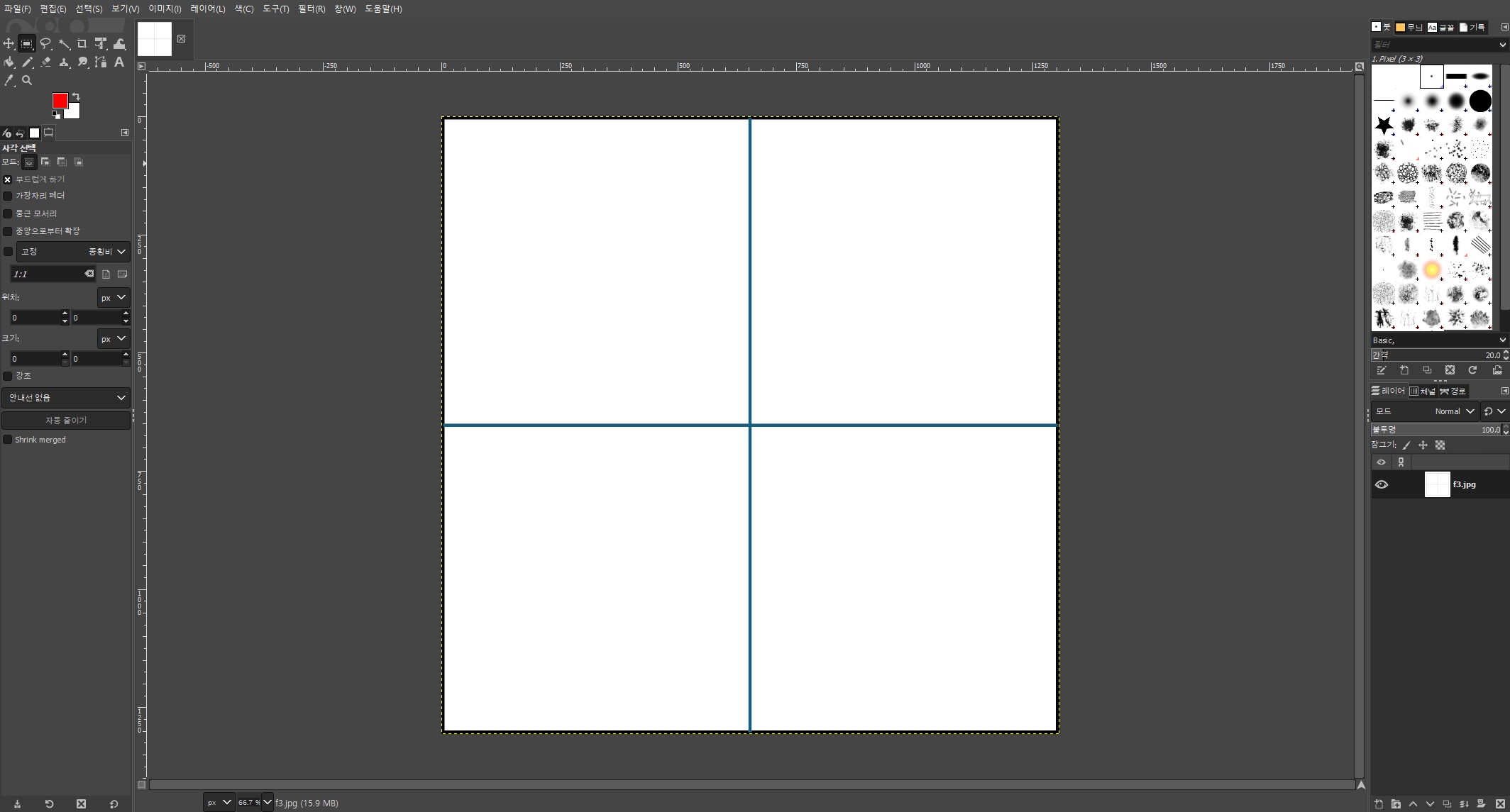Expand the 종횡비 fixed aspect dropdown
Image resolution: width=1510 pixels, height=812 pixels.
[x=108, y=252]
